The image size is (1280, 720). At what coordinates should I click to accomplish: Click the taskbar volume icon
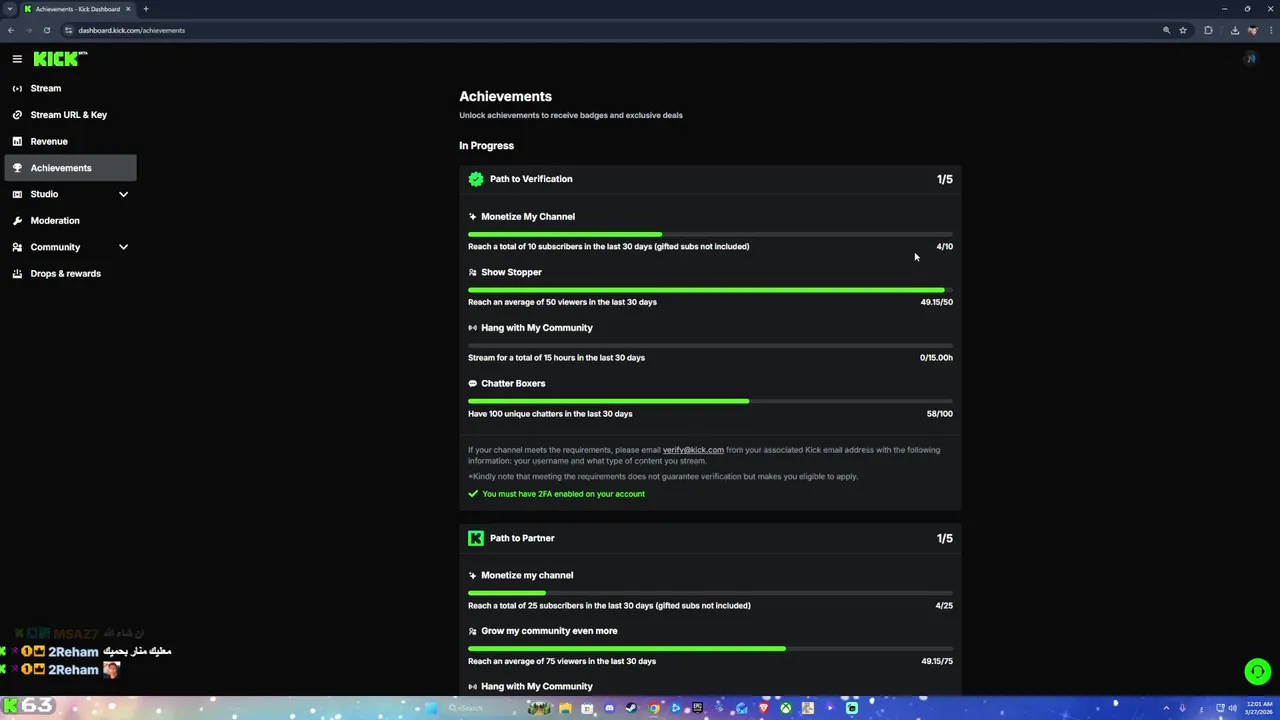pyautogui.click(x=1233, y=708)
